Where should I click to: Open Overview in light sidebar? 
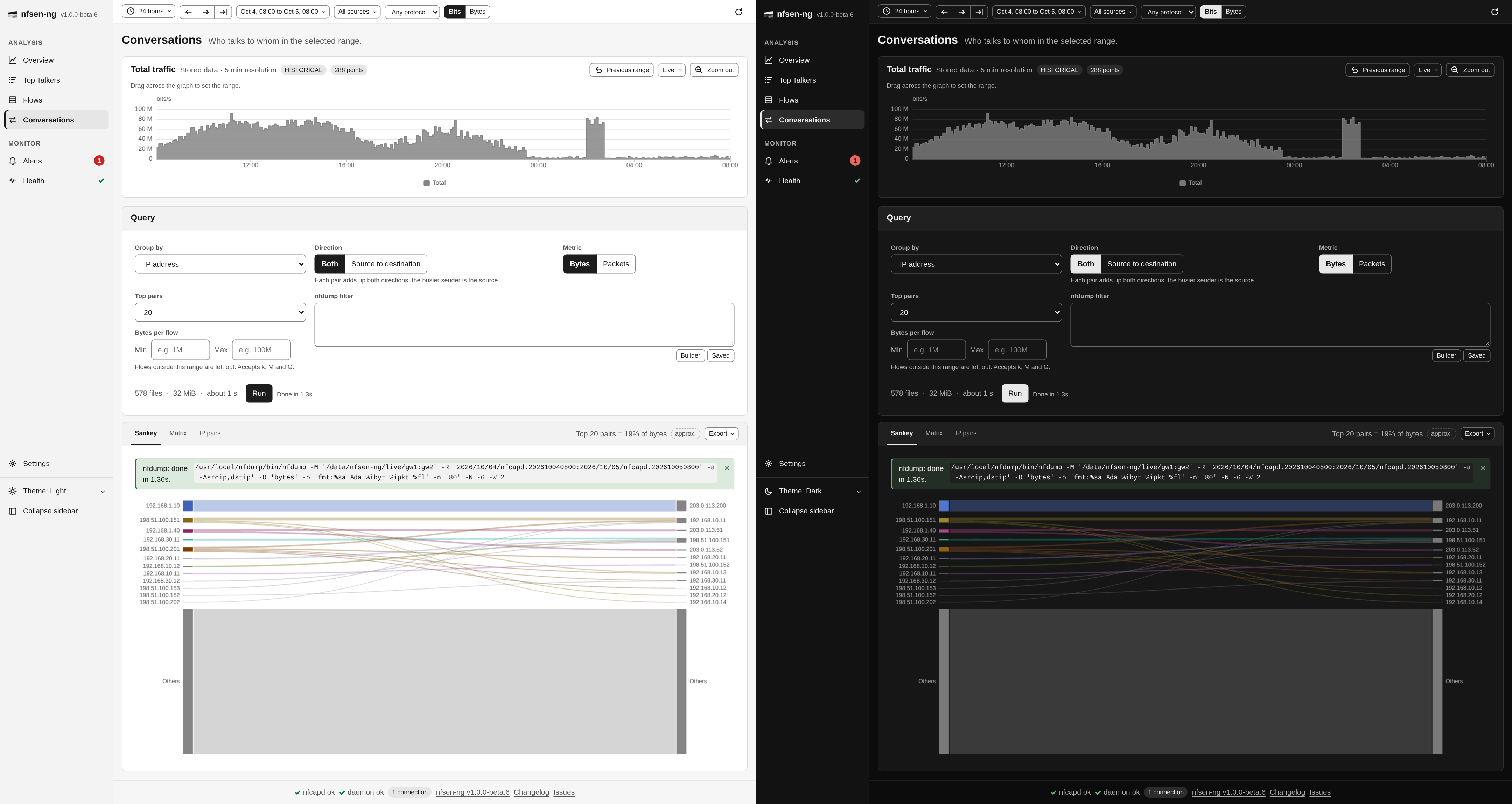point(56,60)
